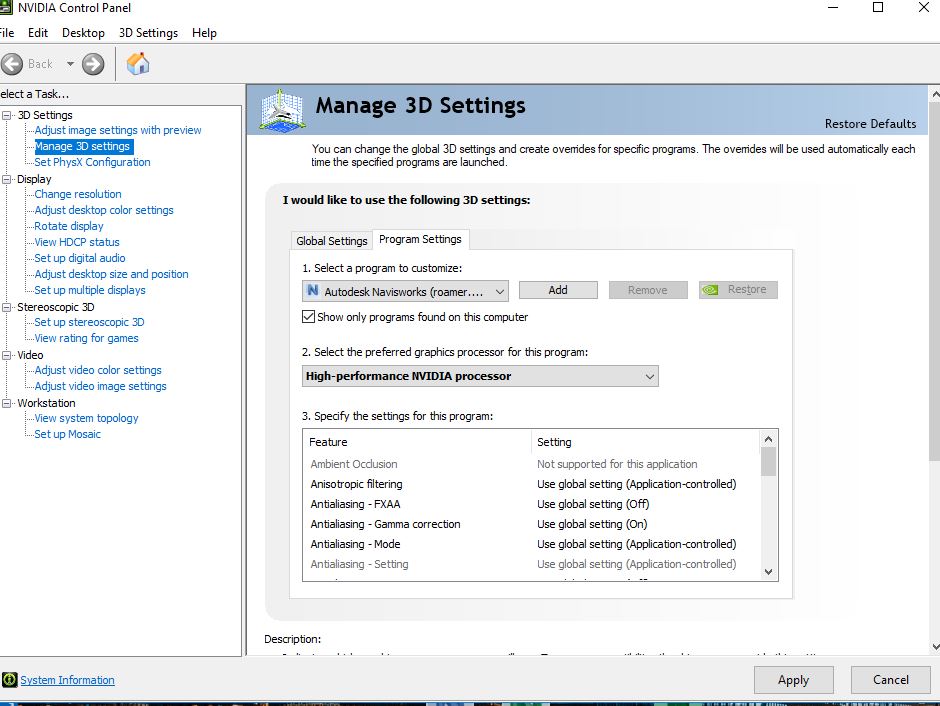The image size is (940, 706).
Task: Open the Back history dropdown arrow
Action: click(x=70, y=64)
